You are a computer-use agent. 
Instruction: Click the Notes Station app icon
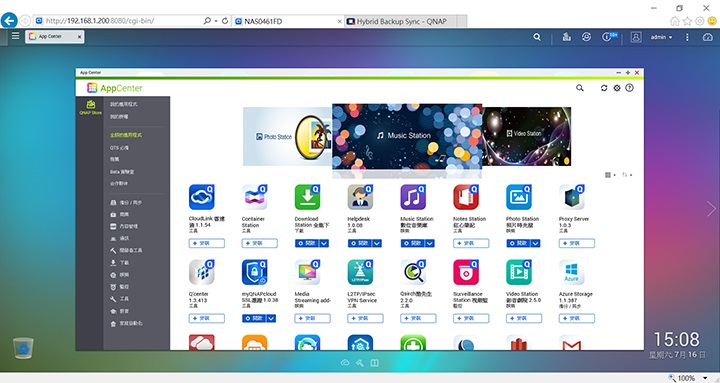tap(466, 197)
